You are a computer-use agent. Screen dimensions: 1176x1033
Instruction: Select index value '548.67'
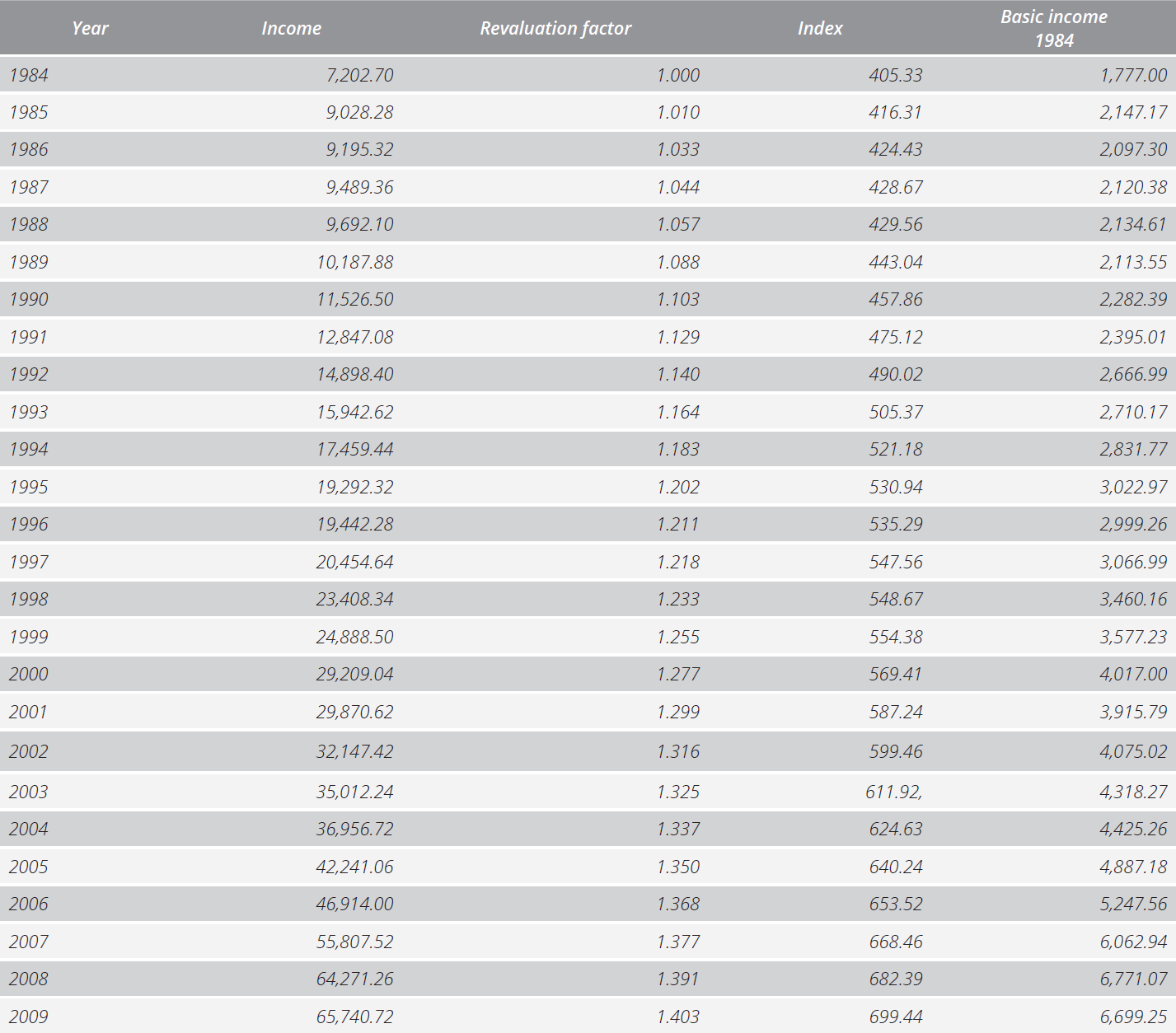pos(896,599)
